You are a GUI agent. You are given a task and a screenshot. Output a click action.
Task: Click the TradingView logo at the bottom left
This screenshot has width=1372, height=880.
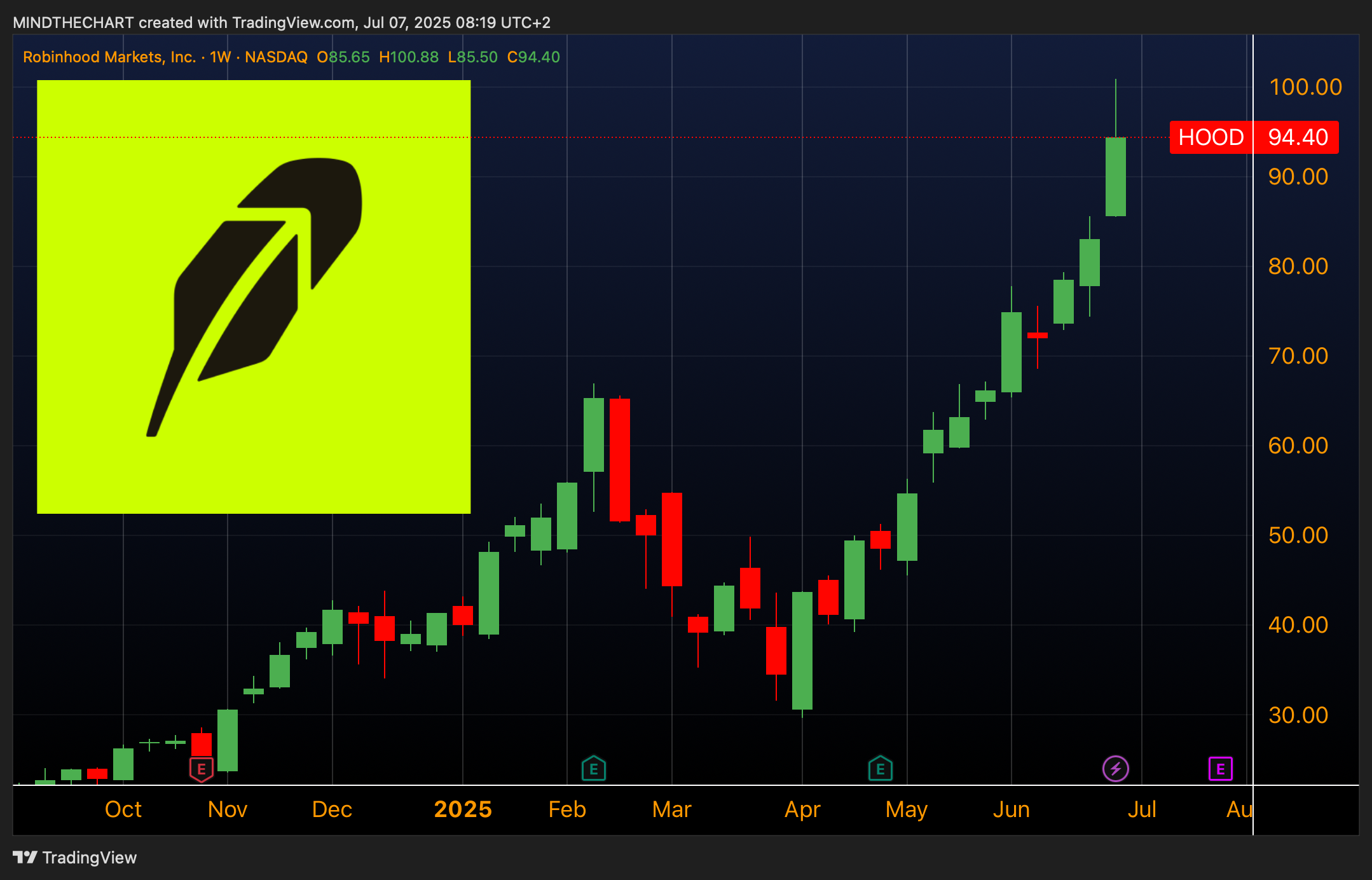coord(74,858)
